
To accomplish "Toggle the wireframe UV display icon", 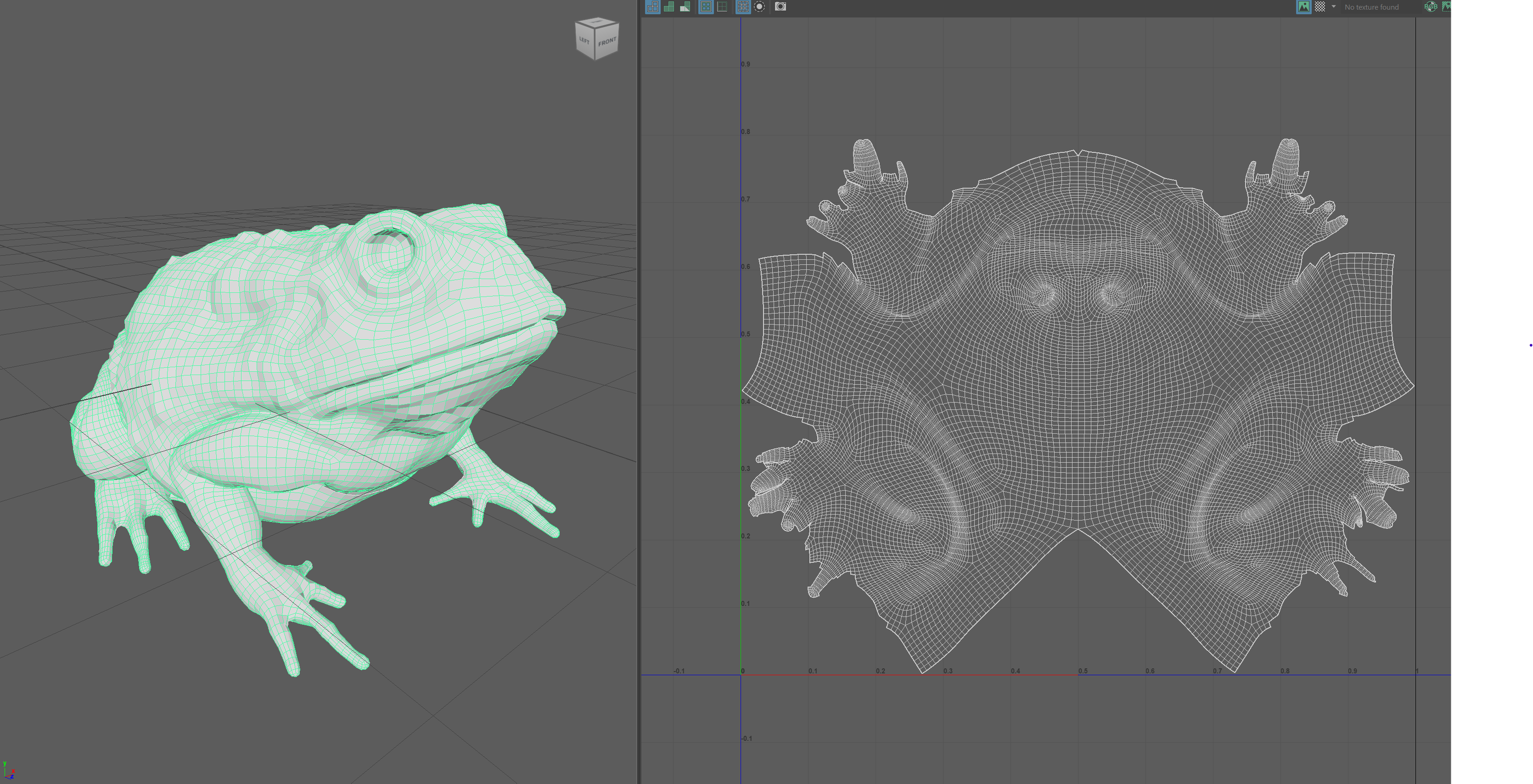I will point(652,6).
